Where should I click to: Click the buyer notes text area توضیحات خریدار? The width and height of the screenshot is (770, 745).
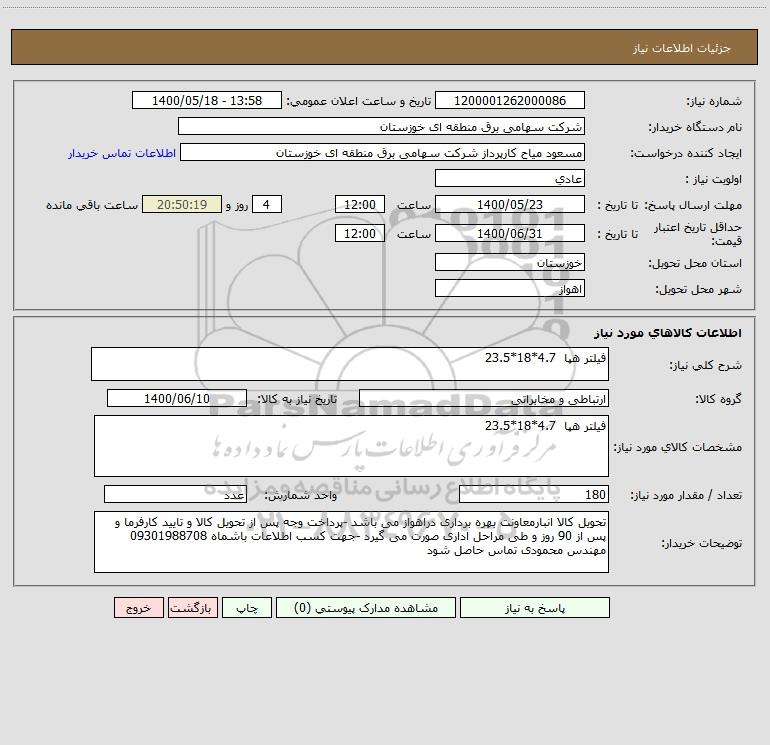point(351,542)
